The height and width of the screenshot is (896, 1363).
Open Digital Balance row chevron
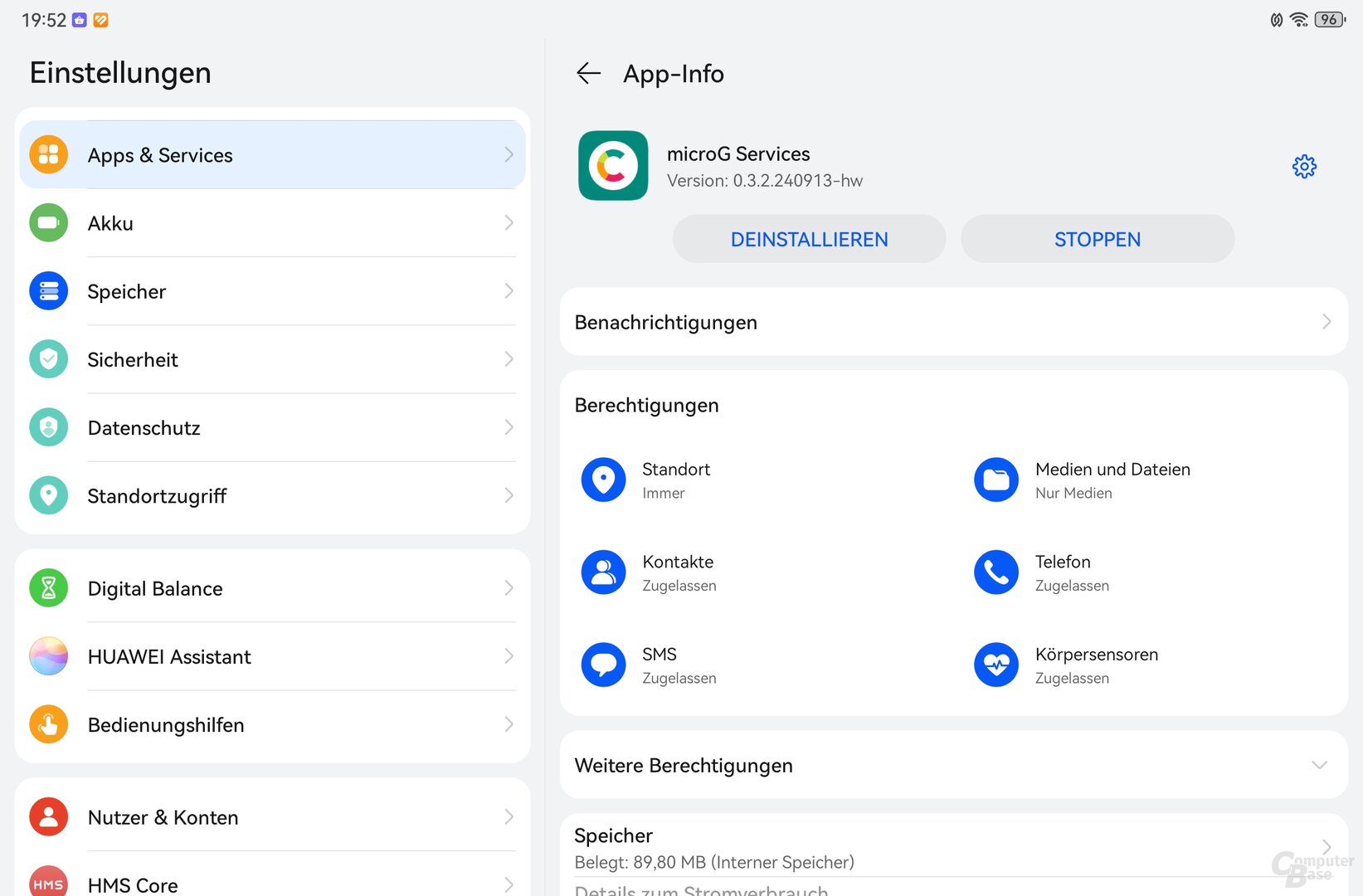click(509, 588)
